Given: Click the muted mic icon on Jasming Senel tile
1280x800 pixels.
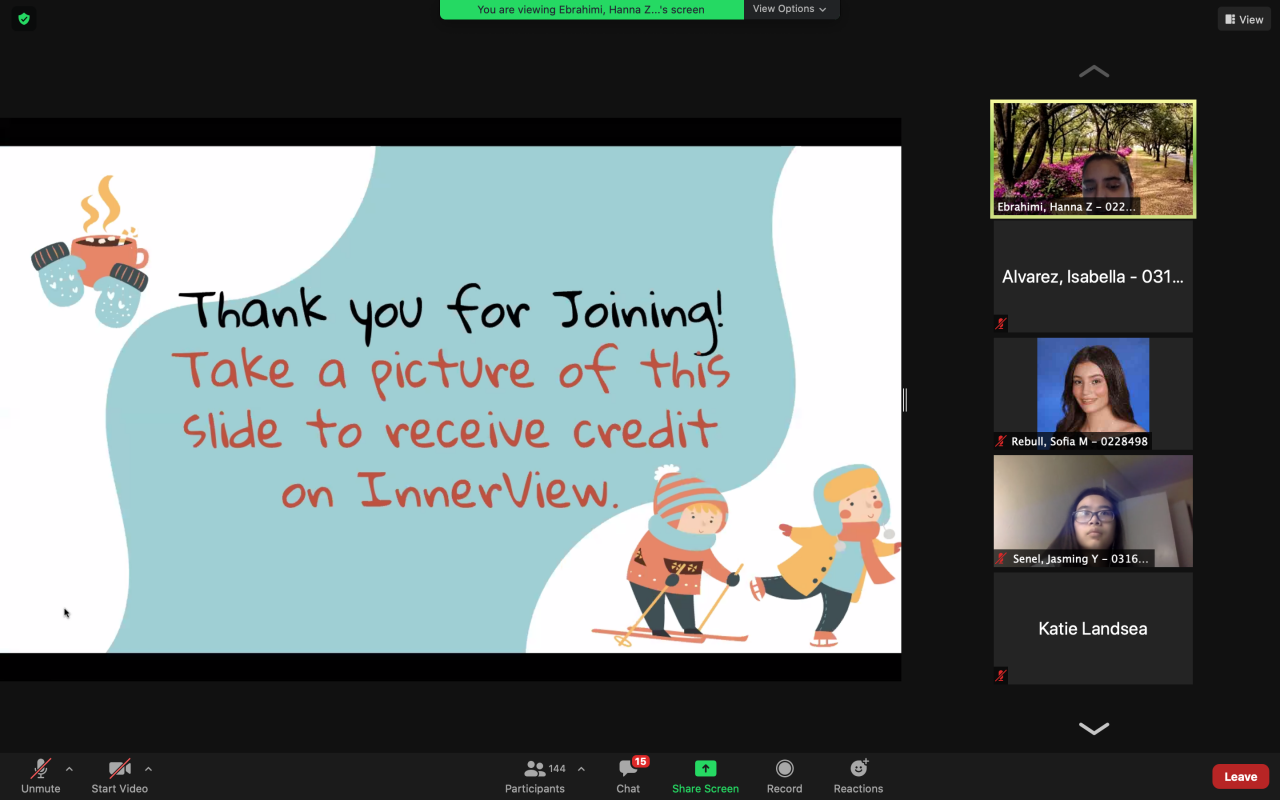Looking at the screenshot, I should coord(1001,559).
